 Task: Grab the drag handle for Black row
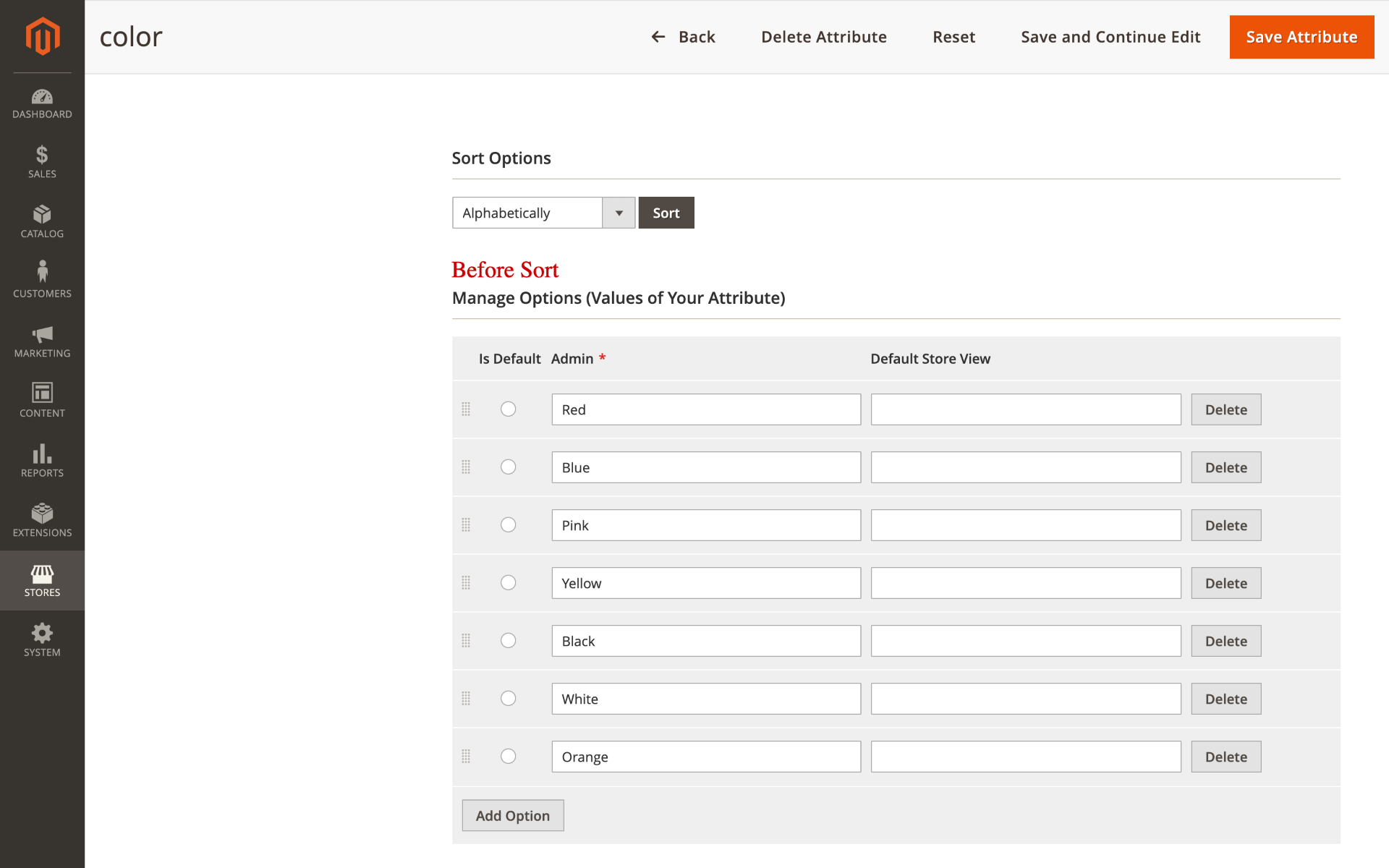pos(466,641)
